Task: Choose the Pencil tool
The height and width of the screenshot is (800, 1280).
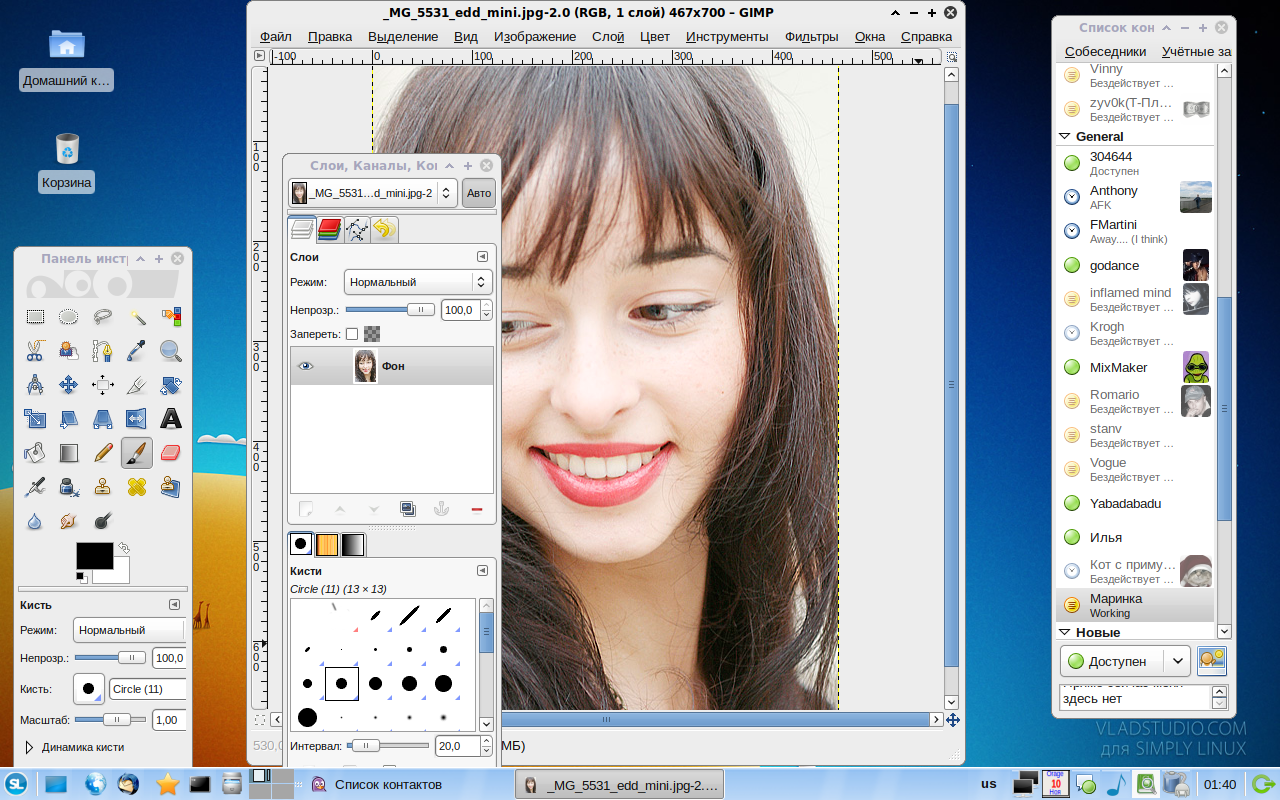Action: (x=103, y=453)
